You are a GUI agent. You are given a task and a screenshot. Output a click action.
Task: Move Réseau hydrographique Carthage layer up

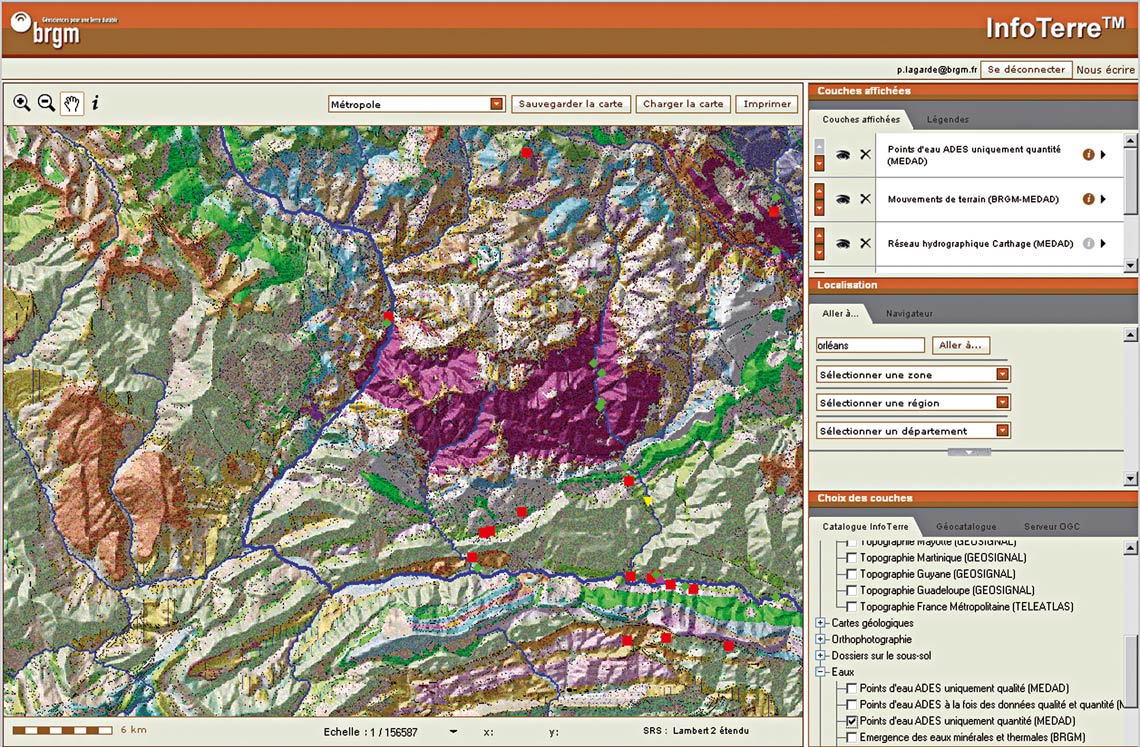coord(819,235)
